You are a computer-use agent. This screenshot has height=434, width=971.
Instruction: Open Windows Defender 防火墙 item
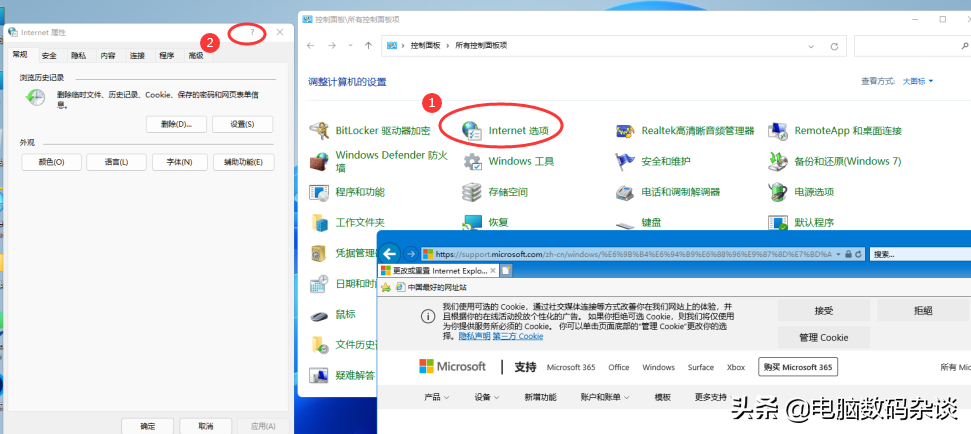pos(378,161)
